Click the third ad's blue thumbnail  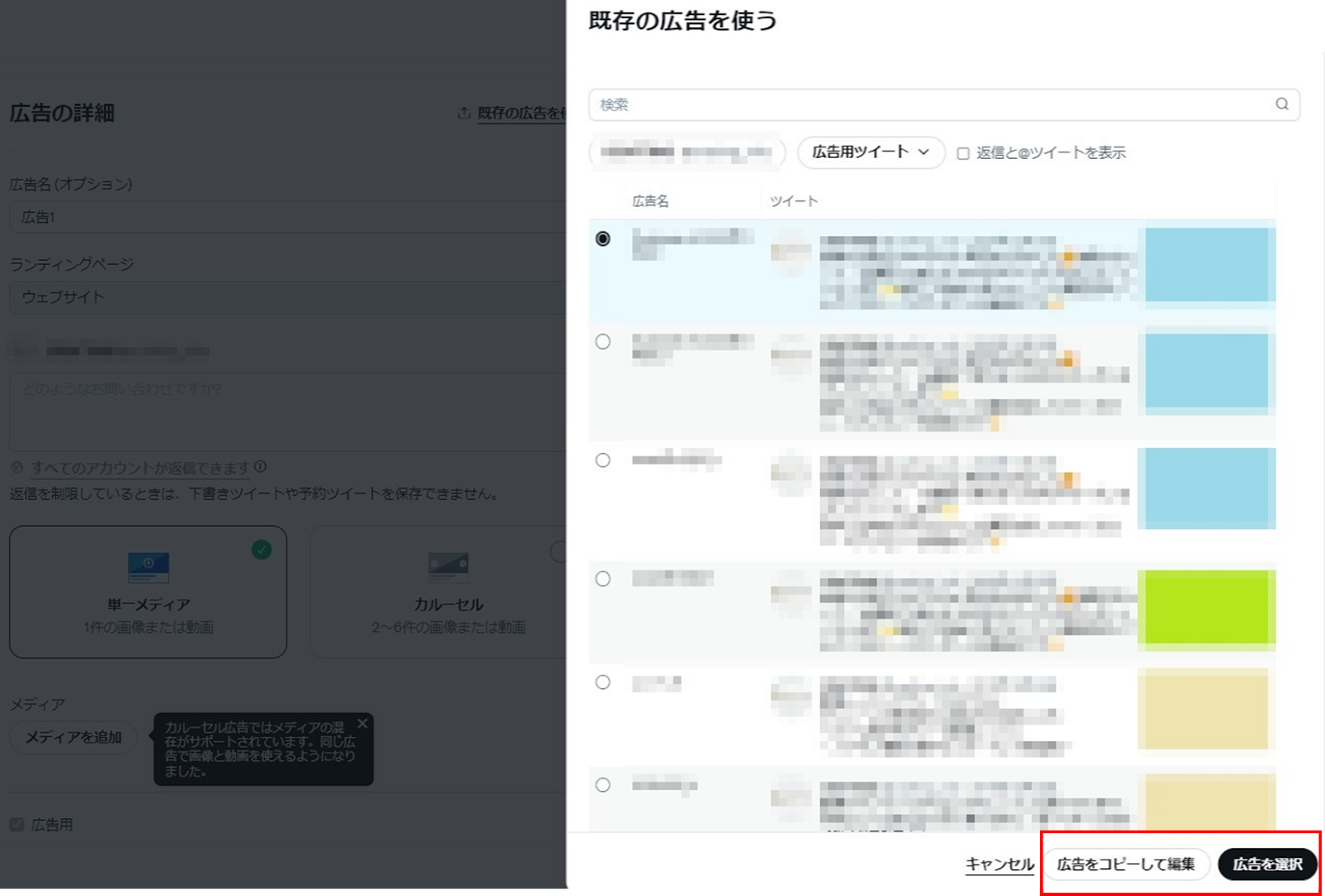pyautogui.click(x=1207, y=489)
